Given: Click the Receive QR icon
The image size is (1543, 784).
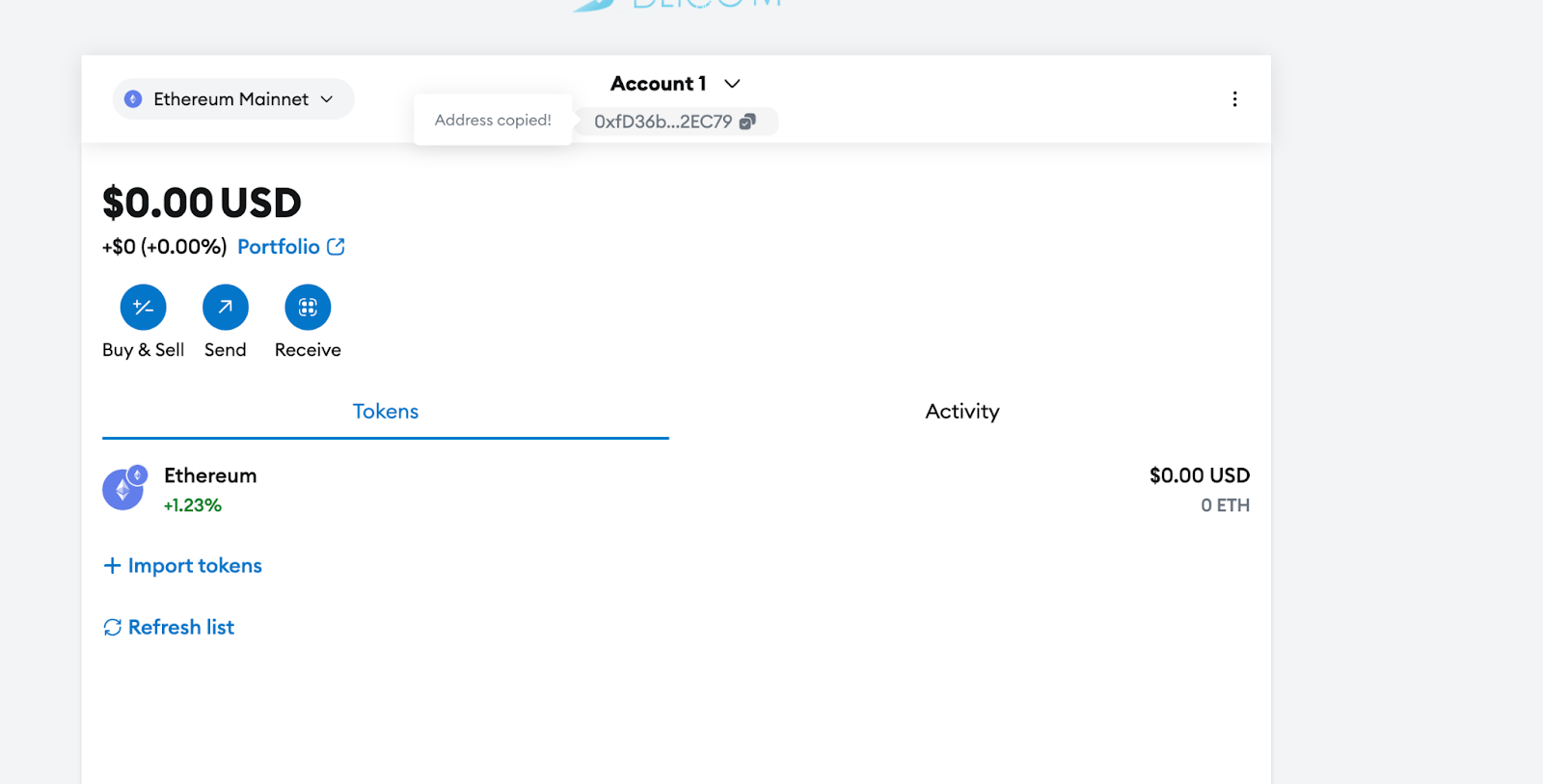Looking at the screenshot, I should [308, 308].
